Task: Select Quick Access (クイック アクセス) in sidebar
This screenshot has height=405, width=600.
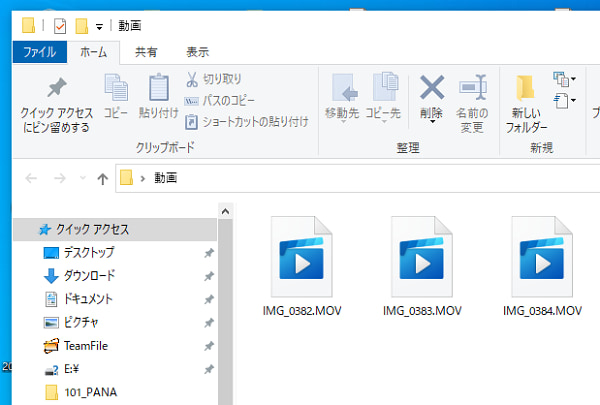Action: (x=115, y=230)
